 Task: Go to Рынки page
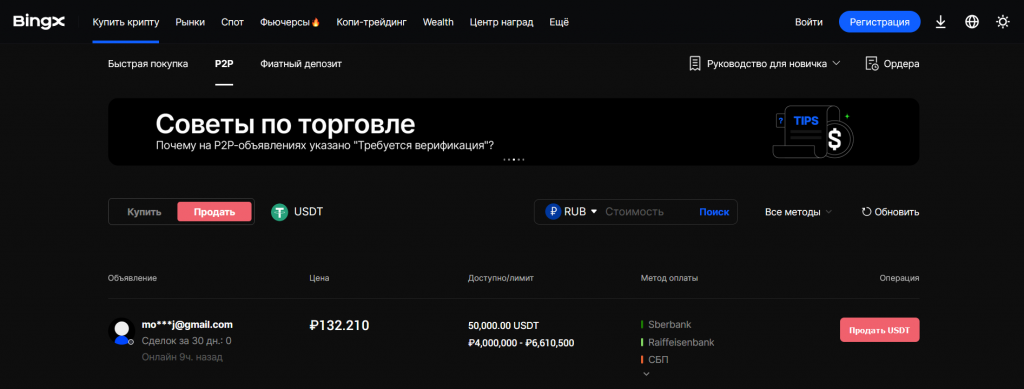(190, 22)
